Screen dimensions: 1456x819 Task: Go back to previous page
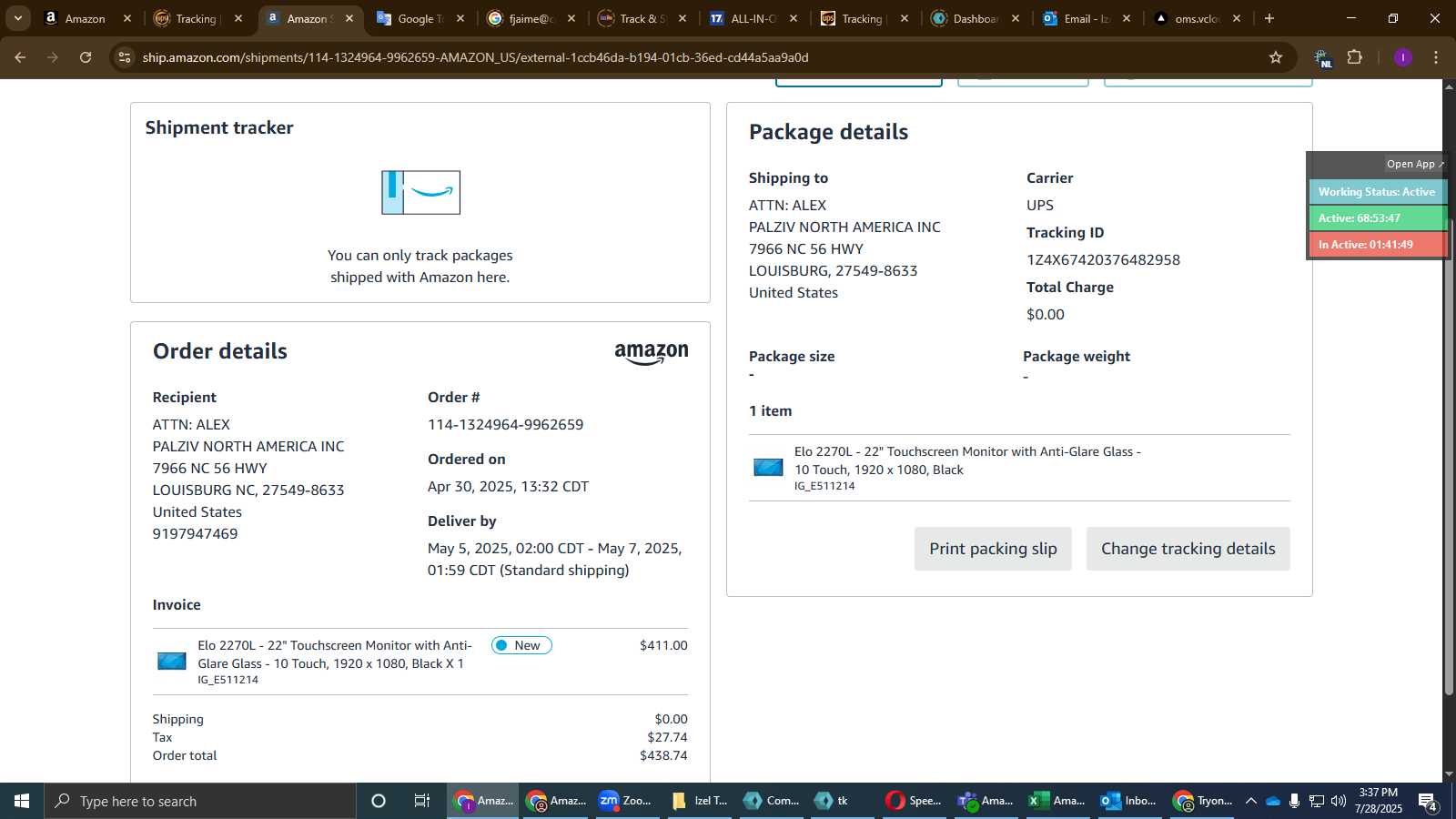[20, 57]
